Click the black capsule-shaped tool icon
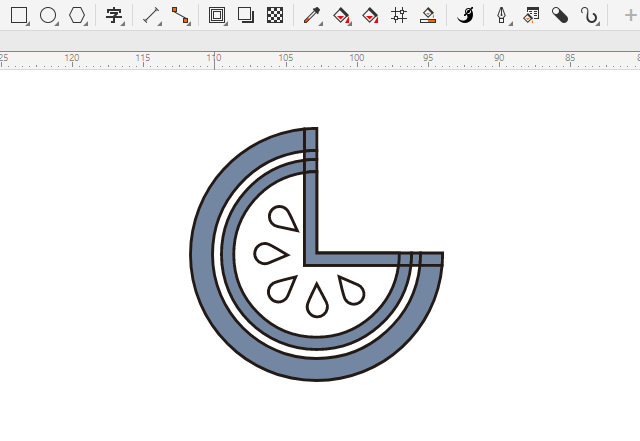This screenshot has height=441, width=640. pyautogui.click(x=560, y=16)
